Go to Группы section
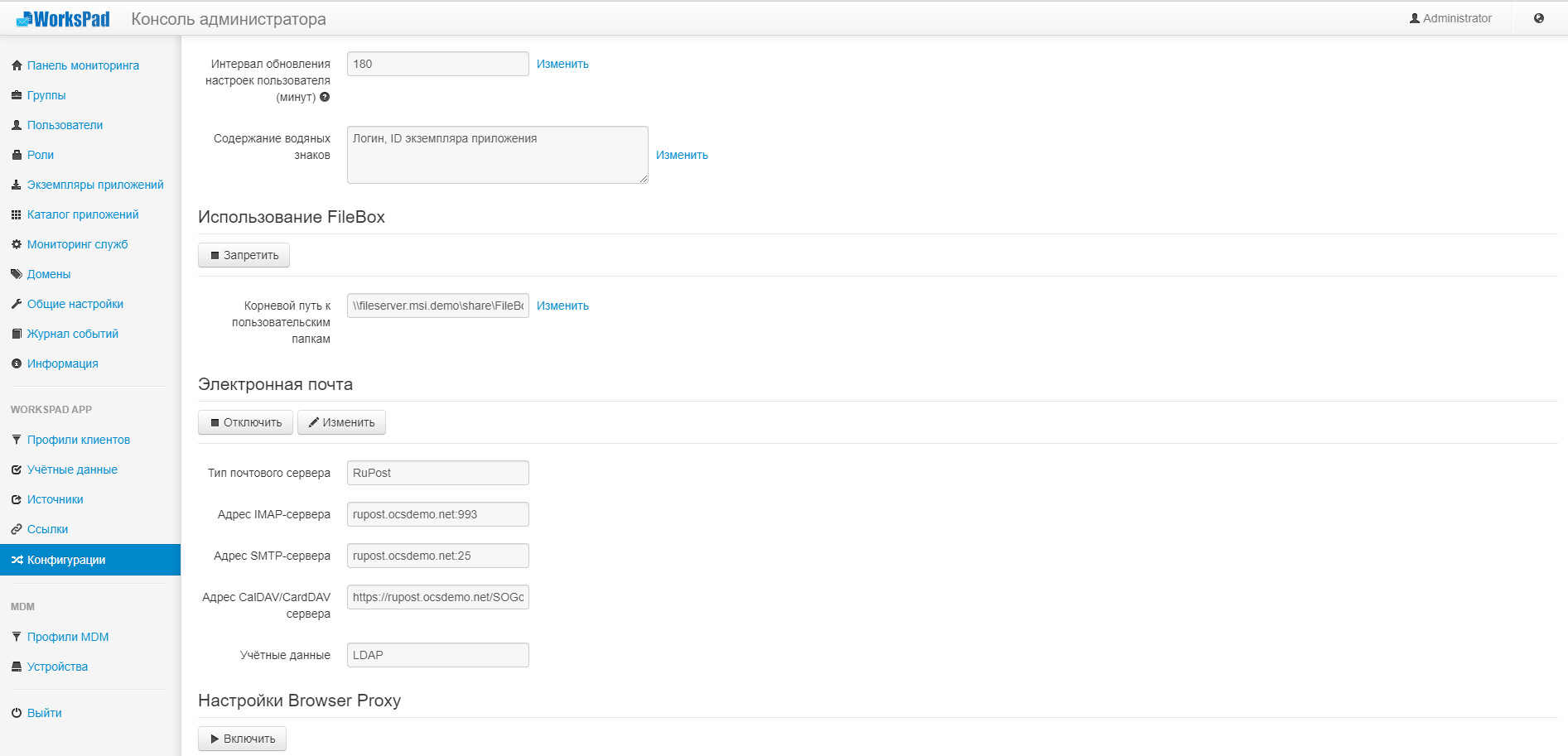This screenshot has width=1568, height=756. coord(46,95)
